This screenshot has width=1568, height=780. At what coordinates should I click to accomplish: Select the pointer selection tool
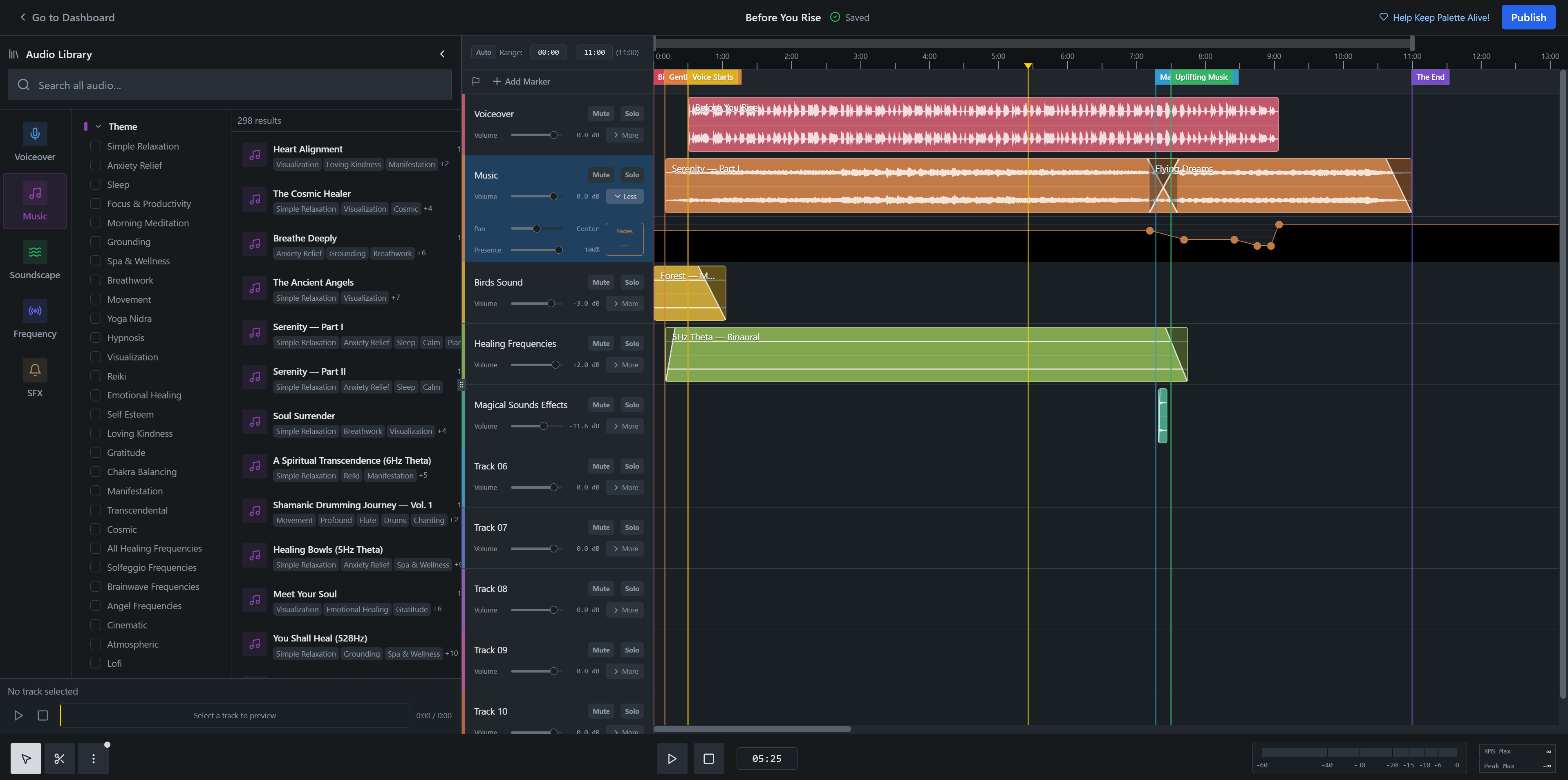26,758
